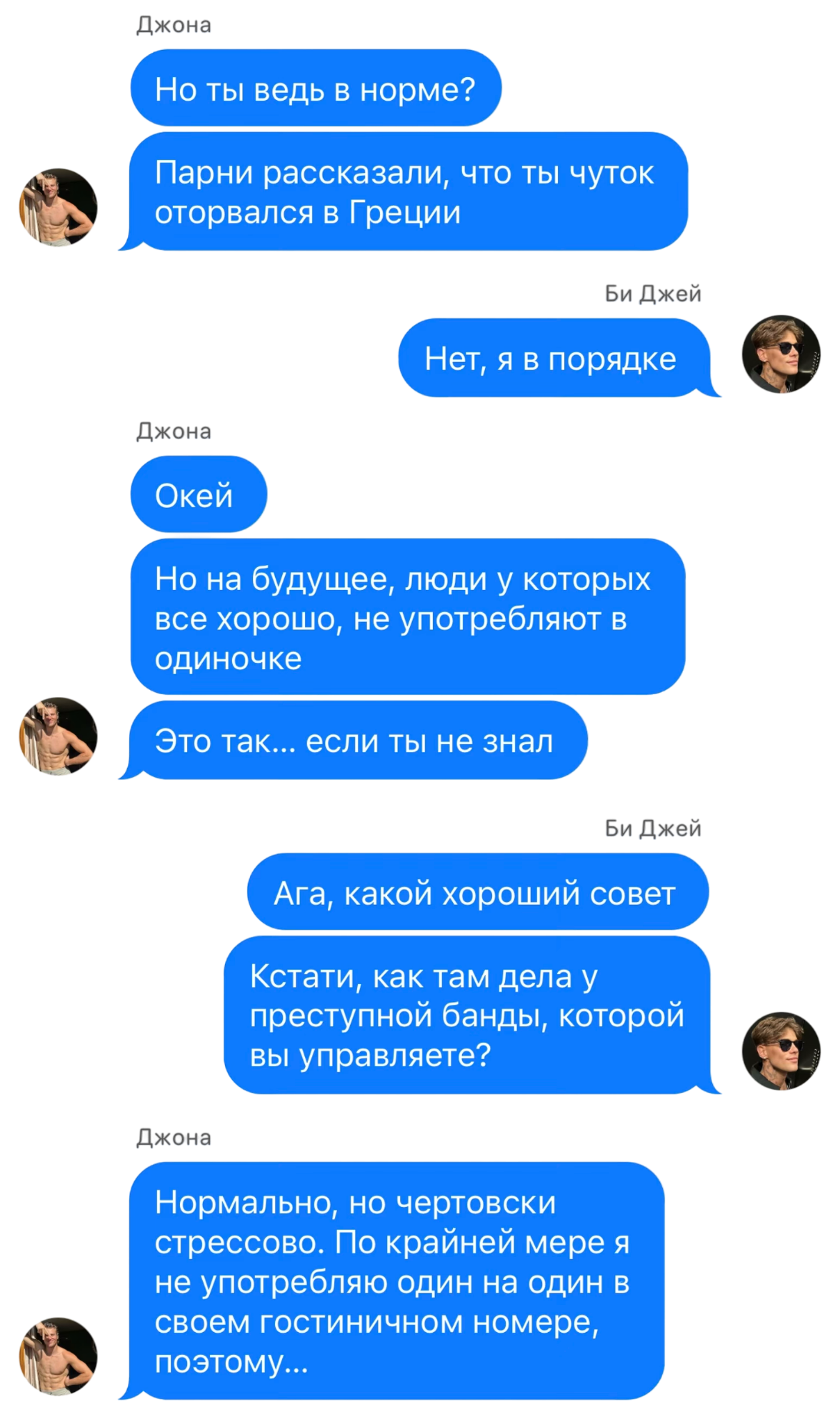Screen dimensions: 840x1412
Task: Tap BJ's avatar next to 'Нет, я в порядке'
Action: (x=781, y=354)
